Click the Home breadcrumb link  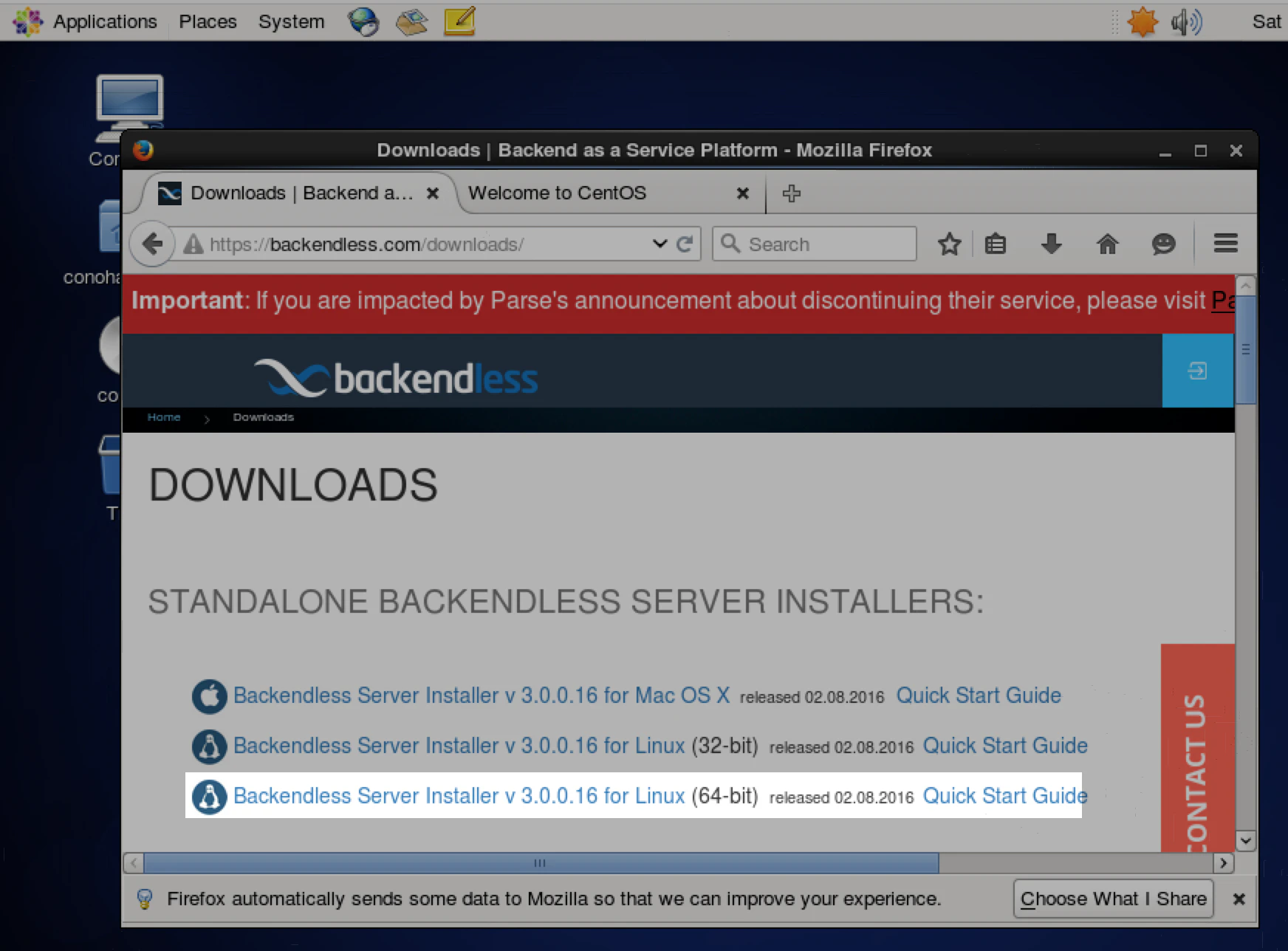pyautogui.click(x=163, y=417)
